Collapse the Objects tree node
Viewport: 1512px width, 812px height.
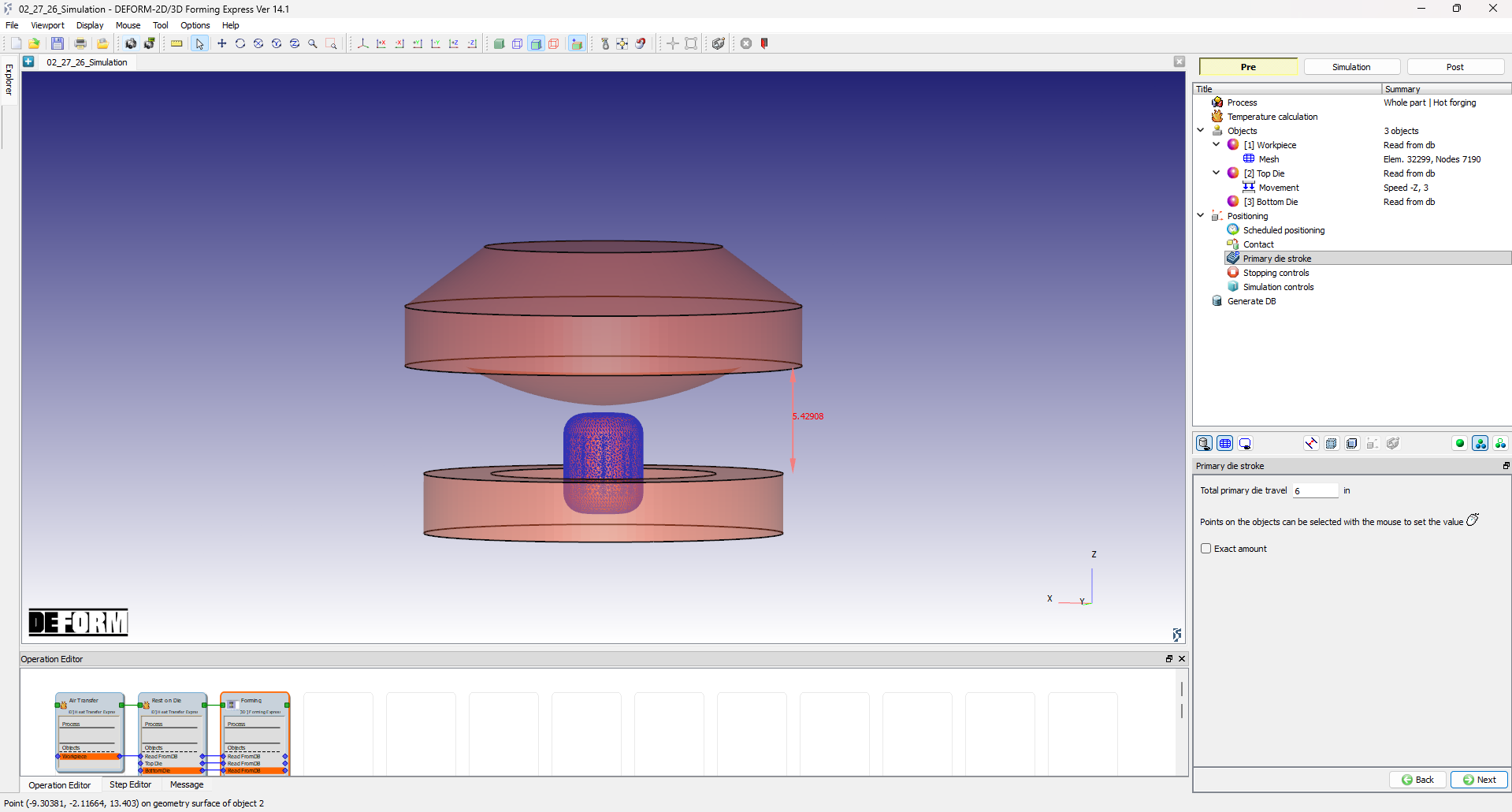(x=1201, y=131)
